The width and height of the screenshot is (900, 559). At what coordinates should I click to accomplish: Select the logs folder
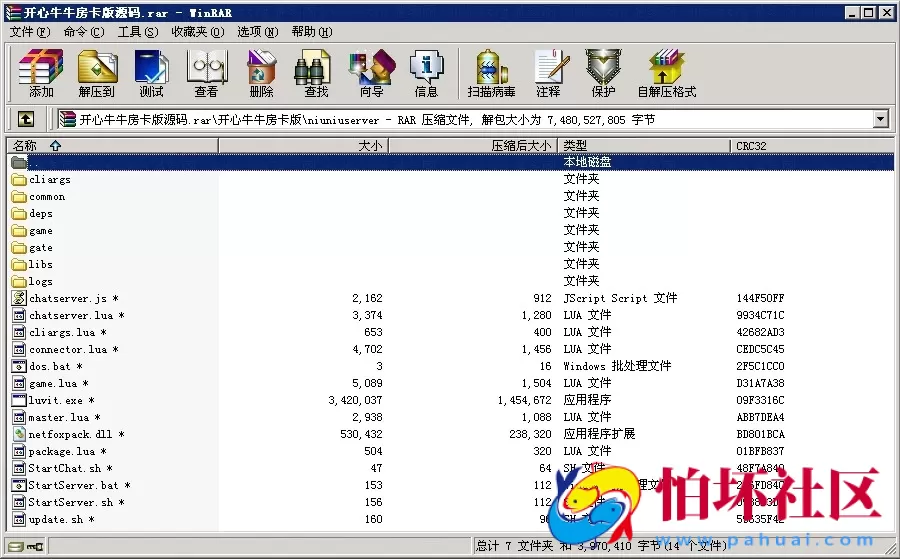pos(41,281)
